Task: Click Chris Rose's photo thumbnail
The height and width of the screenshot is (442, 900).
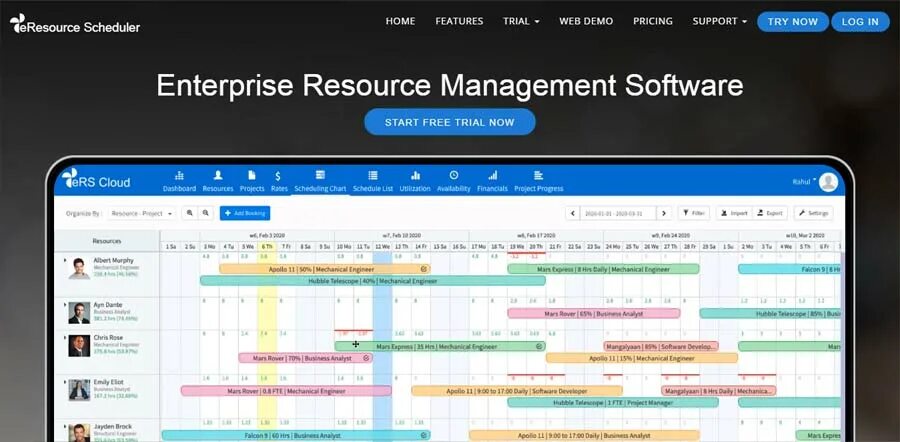Action: point(79,346)
